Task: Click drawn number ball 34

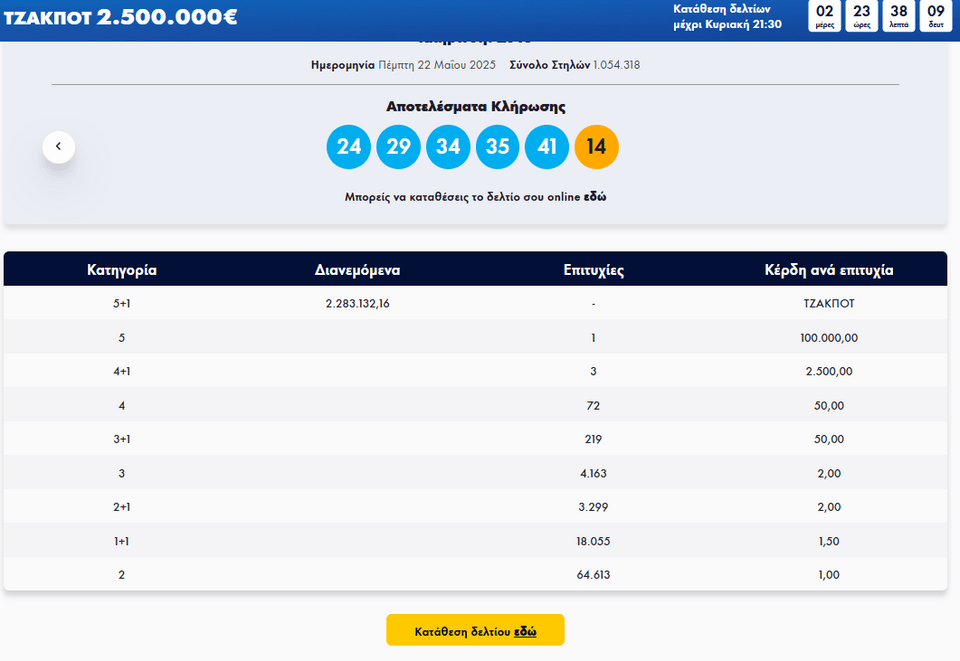Action: (448, 147)
